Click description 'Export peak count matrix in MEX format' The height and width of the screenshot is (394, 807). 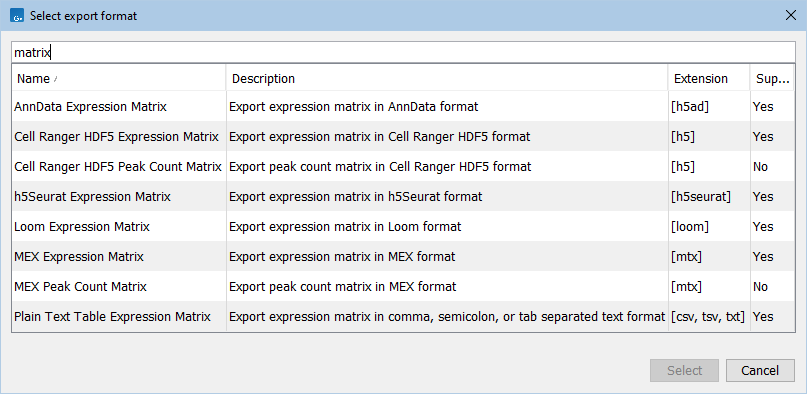[x=342, y=286]
